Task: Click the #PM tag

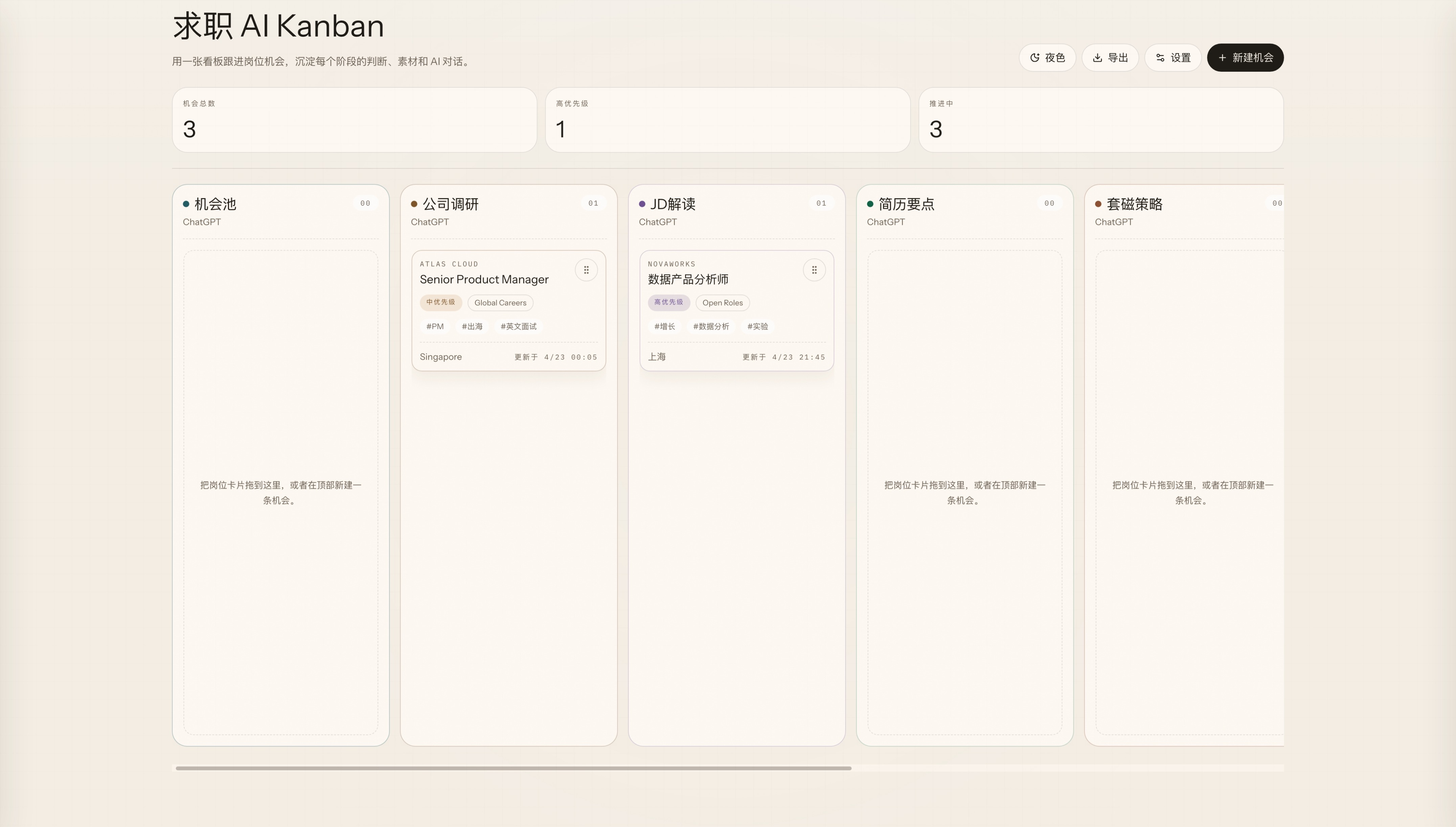Action: coord(435,327)
